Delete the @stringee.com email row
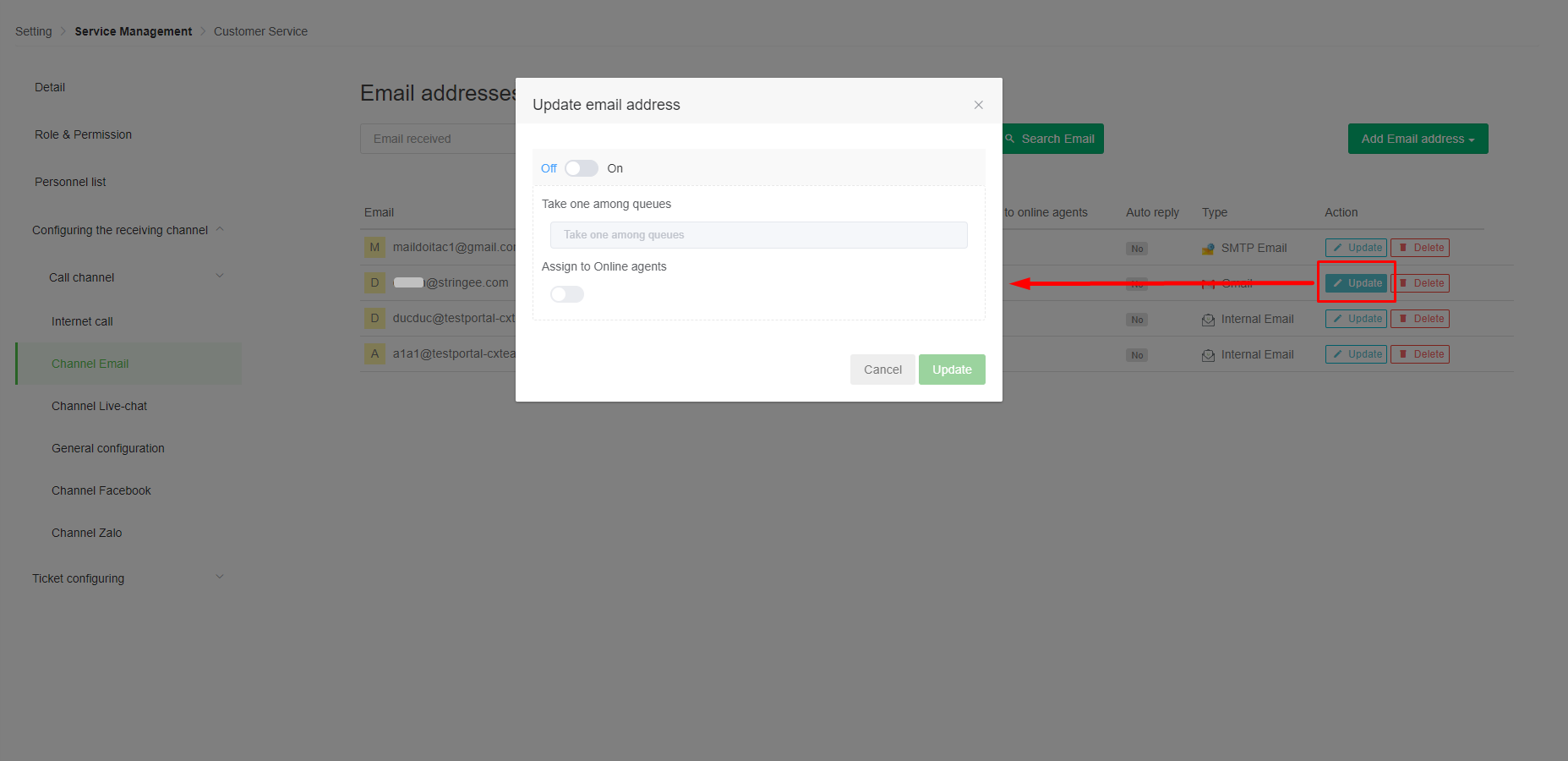Screen dimensions: 1568x761 [x=1420, y=283]
